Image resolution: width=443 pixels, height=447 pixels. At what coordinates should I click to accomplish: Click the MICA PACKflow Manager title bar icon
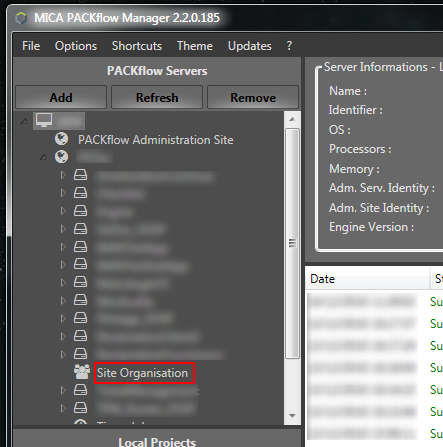pos(21,18)
